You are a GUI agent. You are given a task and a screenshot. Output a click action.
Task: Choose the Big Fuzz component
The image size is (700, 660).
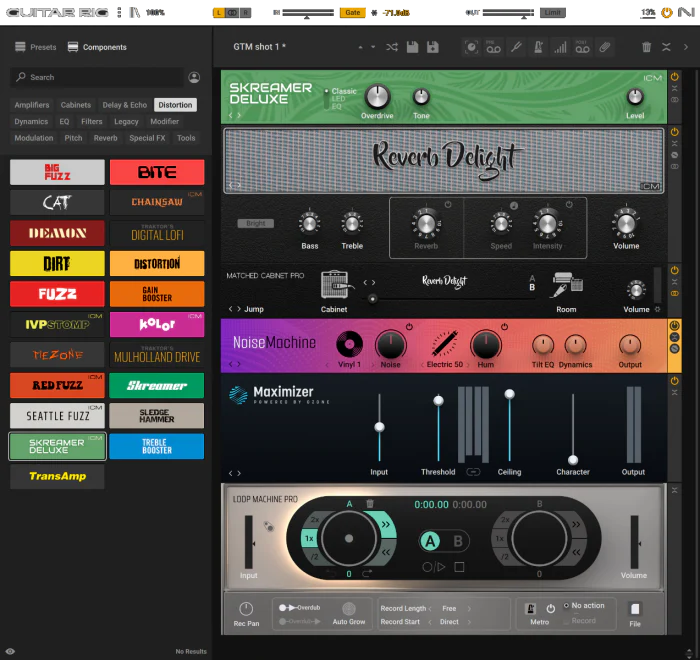pyautogui.click(x=57, y=172)
